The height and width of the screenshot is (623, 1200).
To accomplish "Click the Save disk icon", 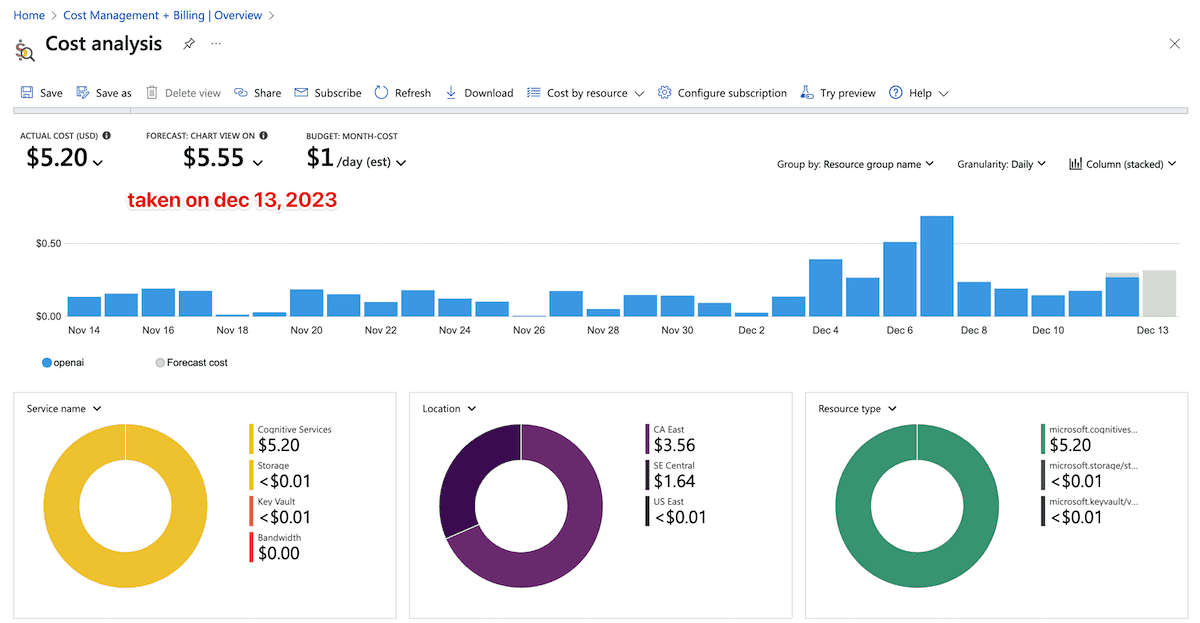I will point(27,93).
